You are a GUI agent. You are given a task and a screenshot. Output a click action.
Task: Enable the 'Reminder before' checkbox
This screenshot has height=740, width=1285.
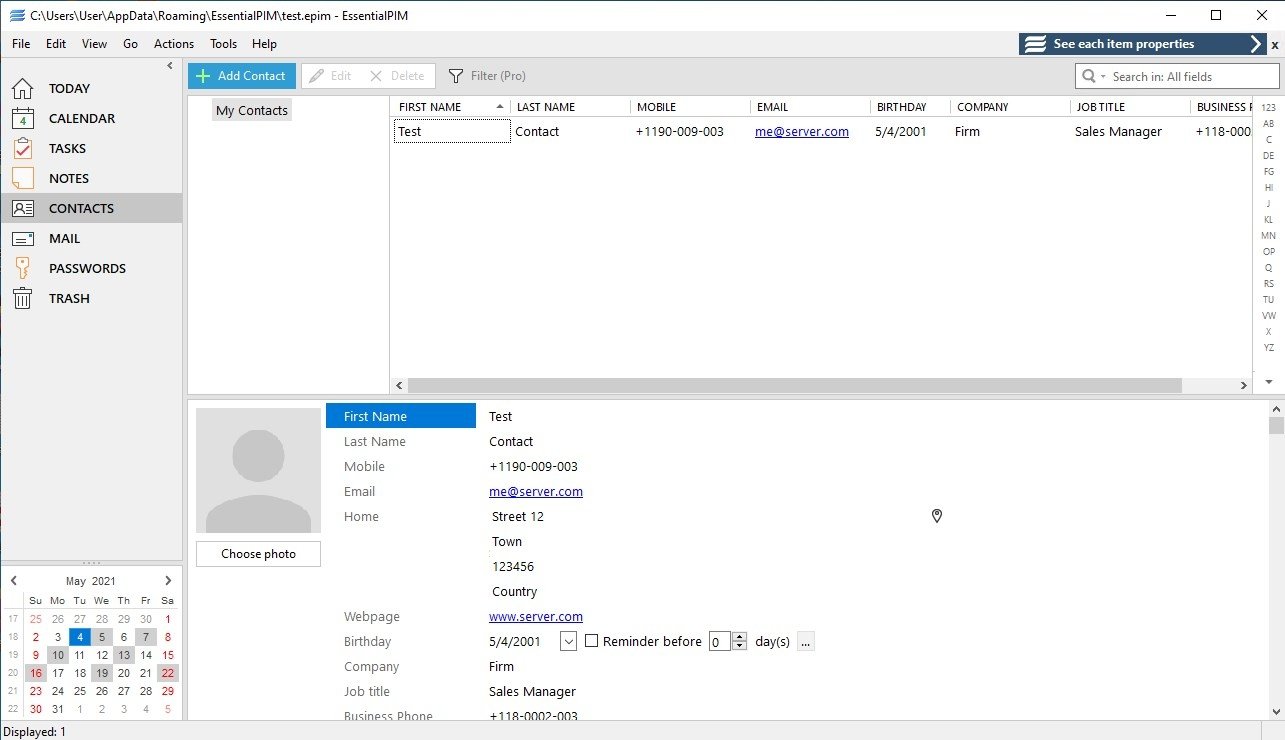click(591, 641)
